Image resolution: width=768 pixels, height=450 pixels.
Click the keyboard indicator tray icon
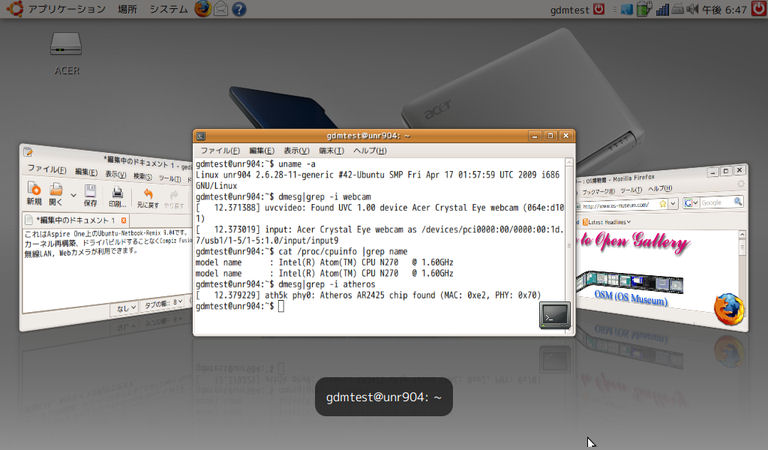tap(677, 9)
